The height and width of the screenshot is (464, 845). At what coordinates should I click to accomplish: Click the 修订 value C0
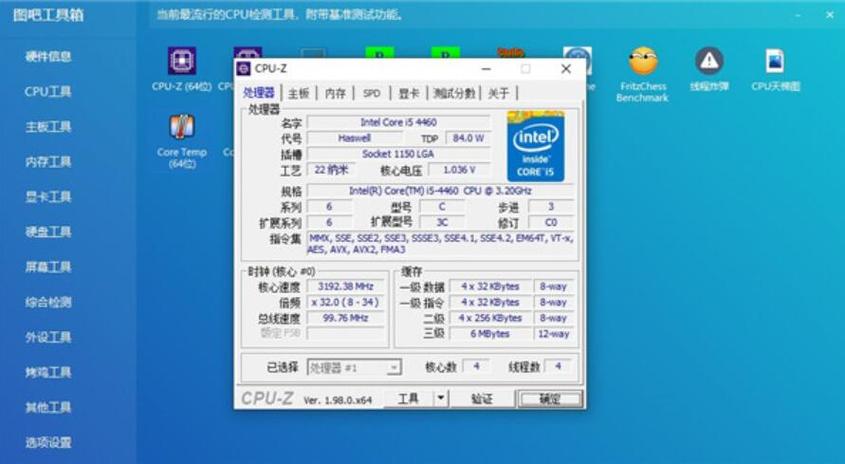coord(551,223)
